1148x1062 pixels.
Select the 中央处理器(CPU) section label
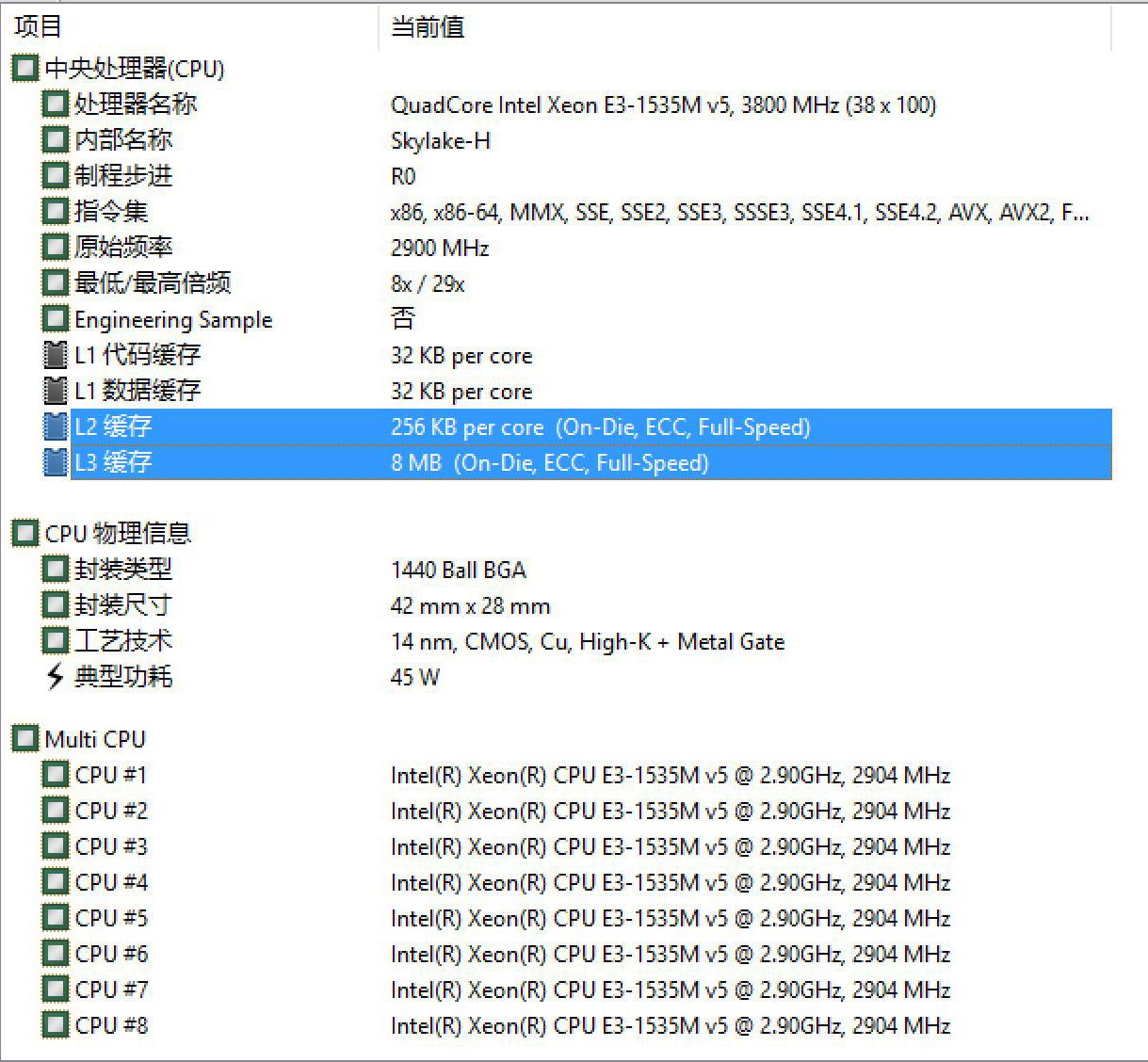tap(135, 69)
